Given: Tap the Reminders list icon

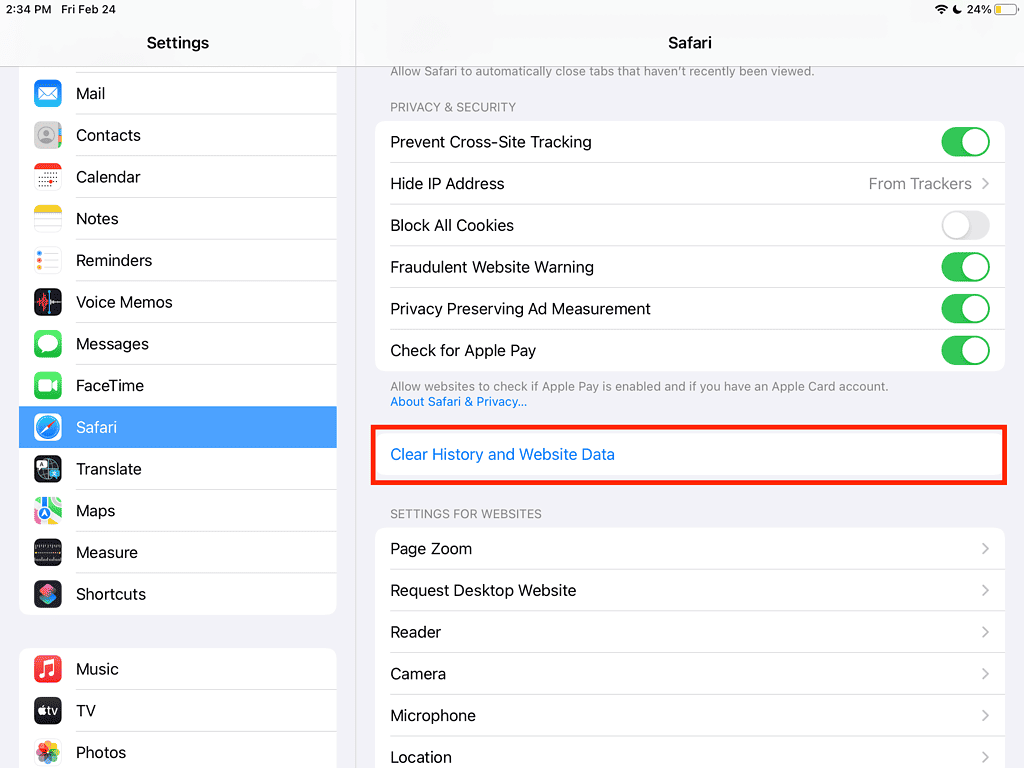Looking at the screenshot, I should [48, 261].
